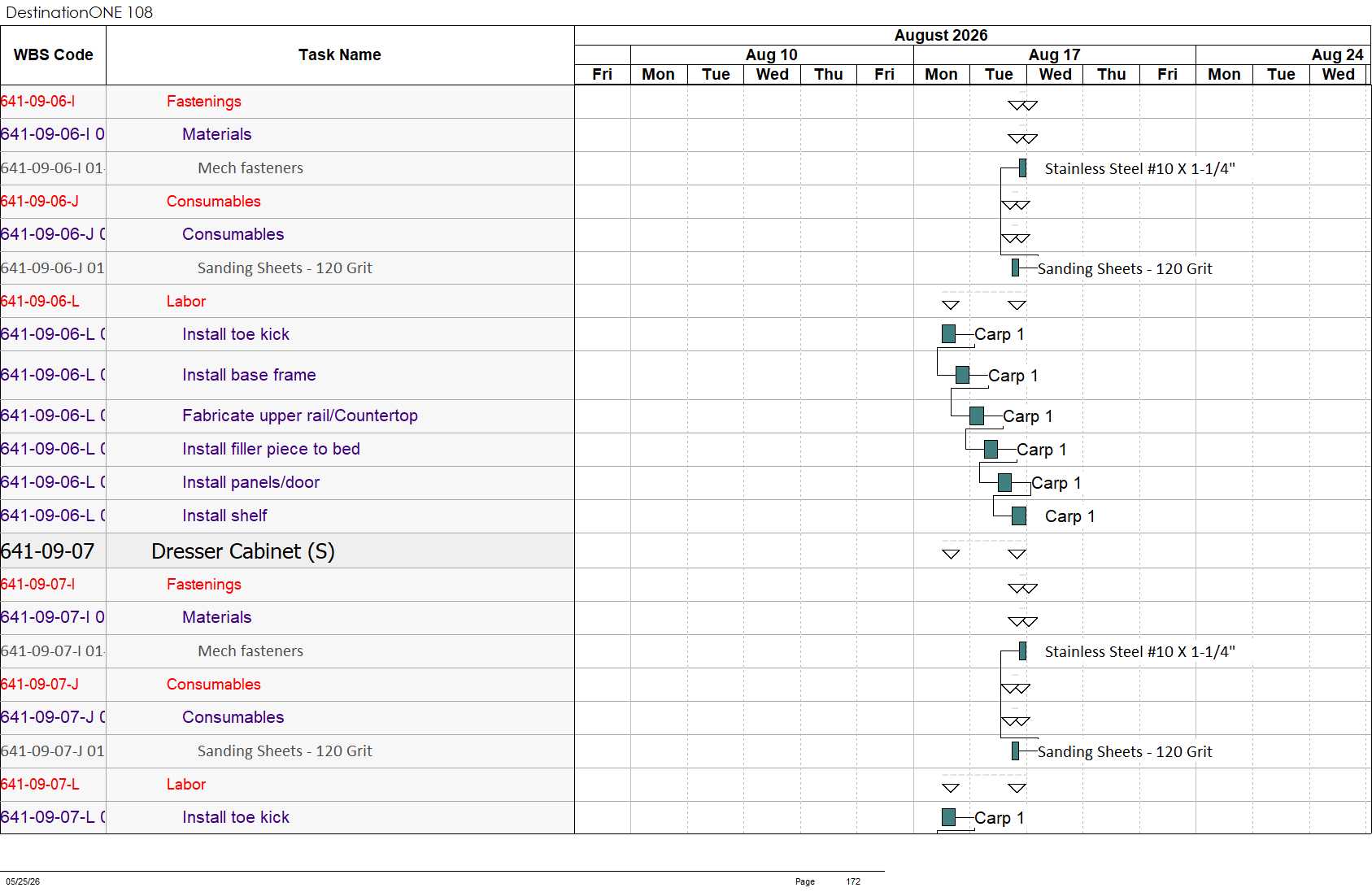Select Sanding Sheets task name in 641-09-06-J 01 row
Image resolution: width=1372 pixels, height=892 pixels.
click(x=285, y=268)
